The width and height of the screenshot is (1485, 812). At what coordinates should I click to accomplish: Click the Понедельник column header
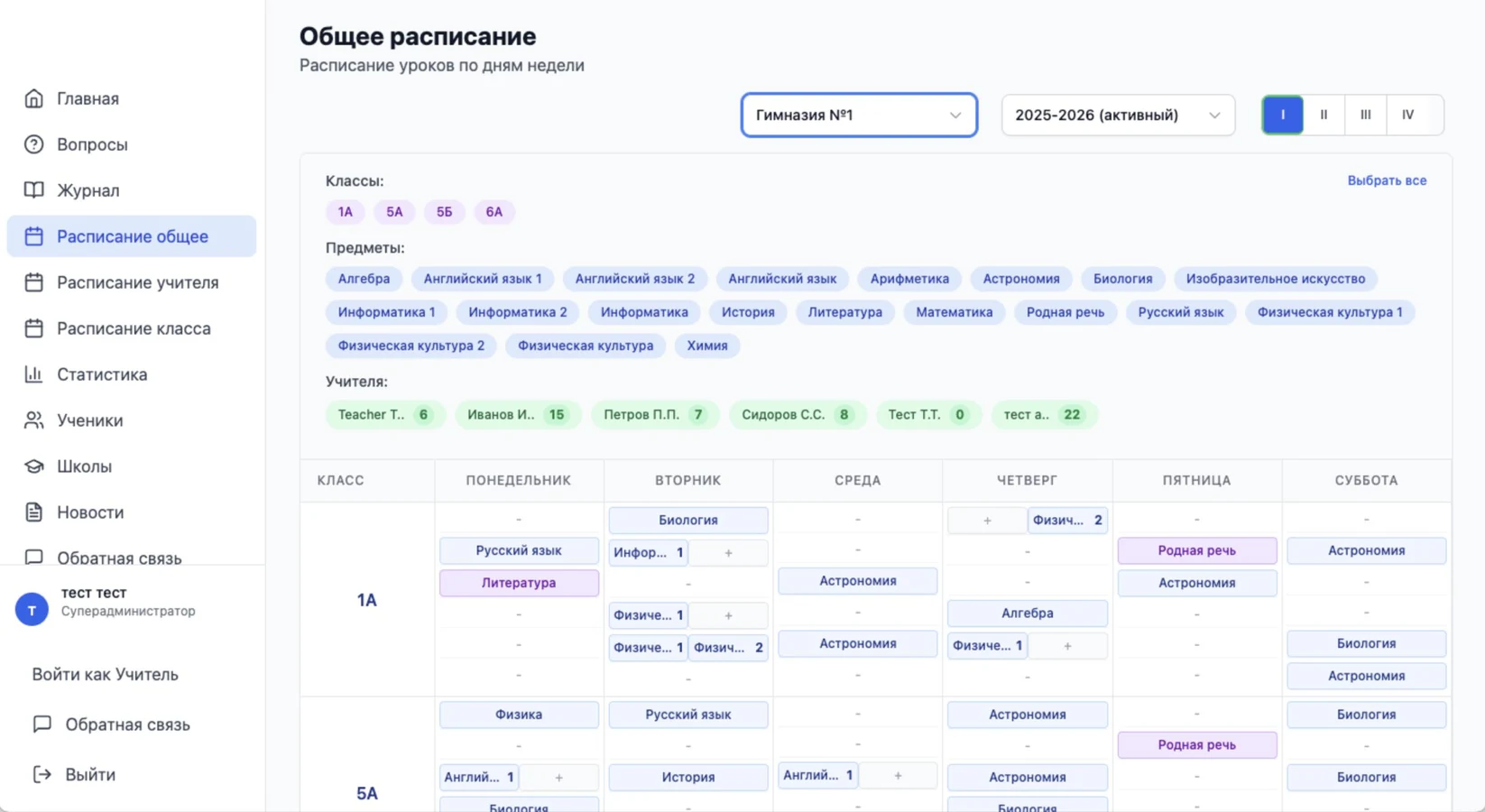[519, 480]
